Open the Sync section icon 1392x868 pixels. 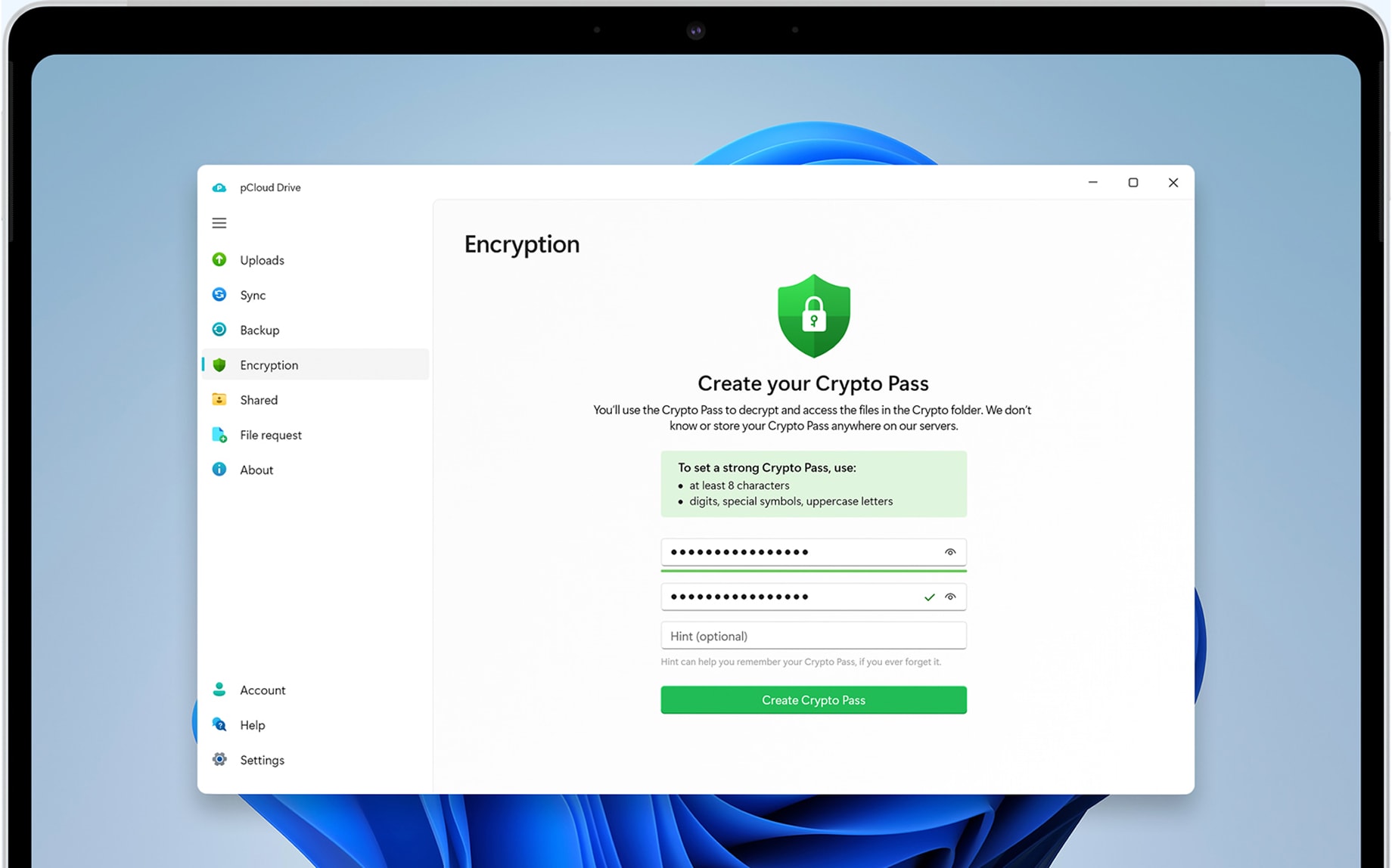click(x=219, y=295)
